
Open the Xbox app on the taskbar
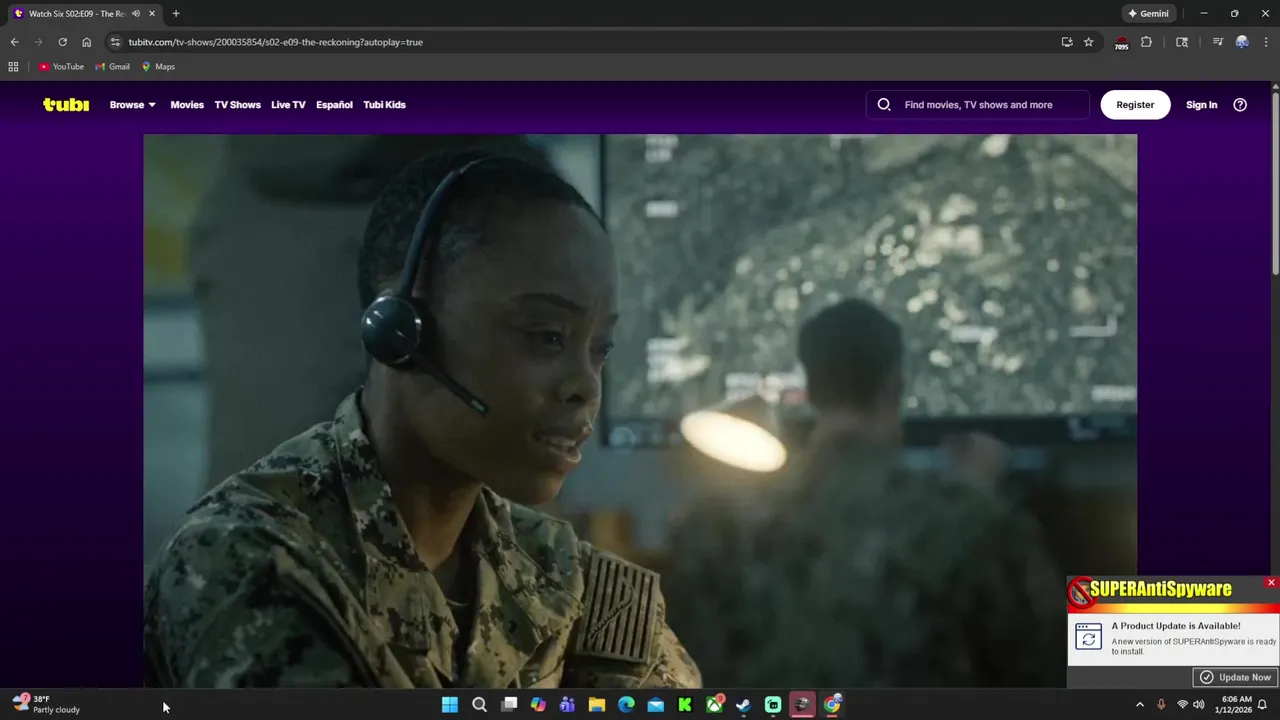[x=714, y=705]
